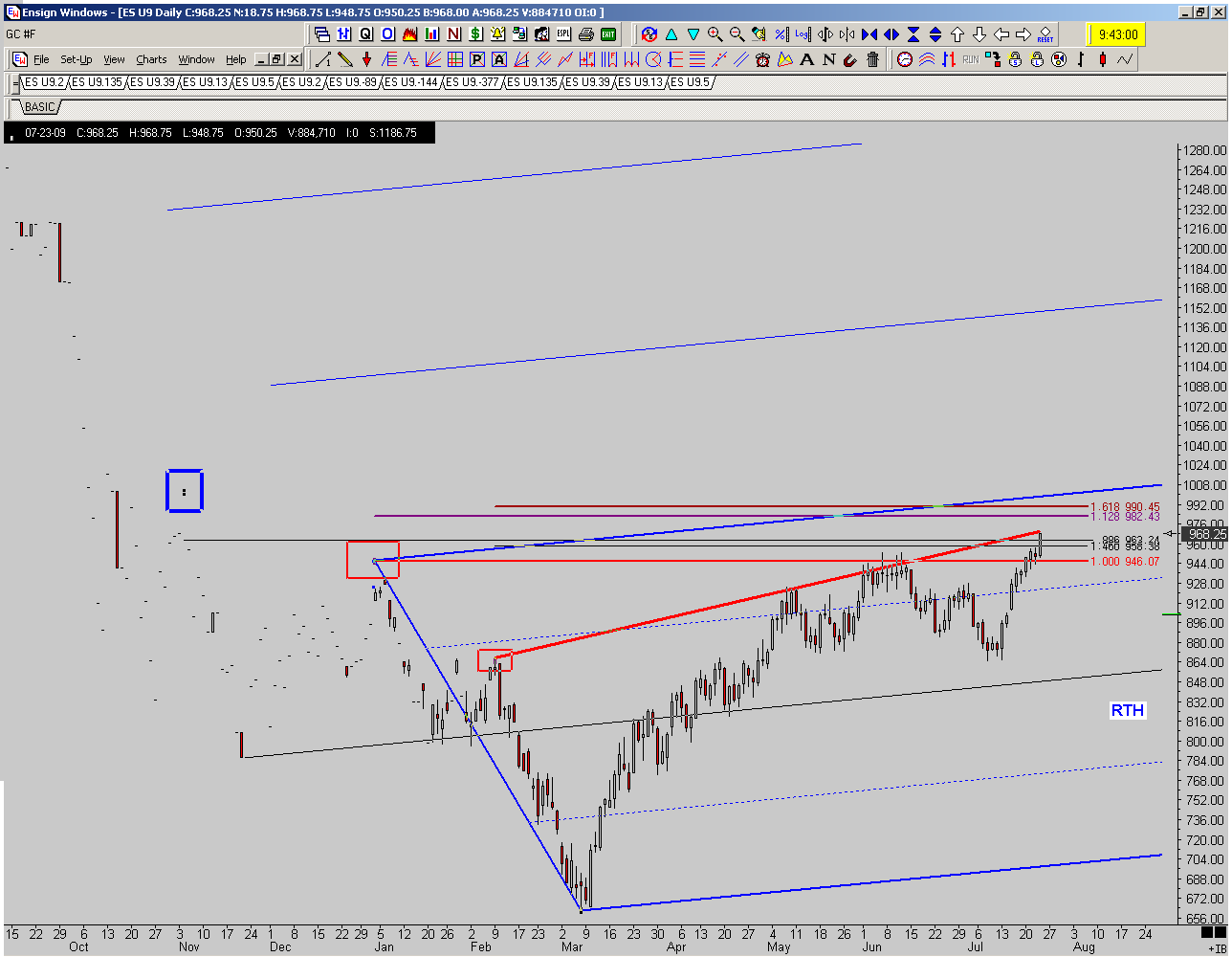Click the 1.000 946.07 level label
Viewport: 1232px width, 957px height.
coord(1125,562)
